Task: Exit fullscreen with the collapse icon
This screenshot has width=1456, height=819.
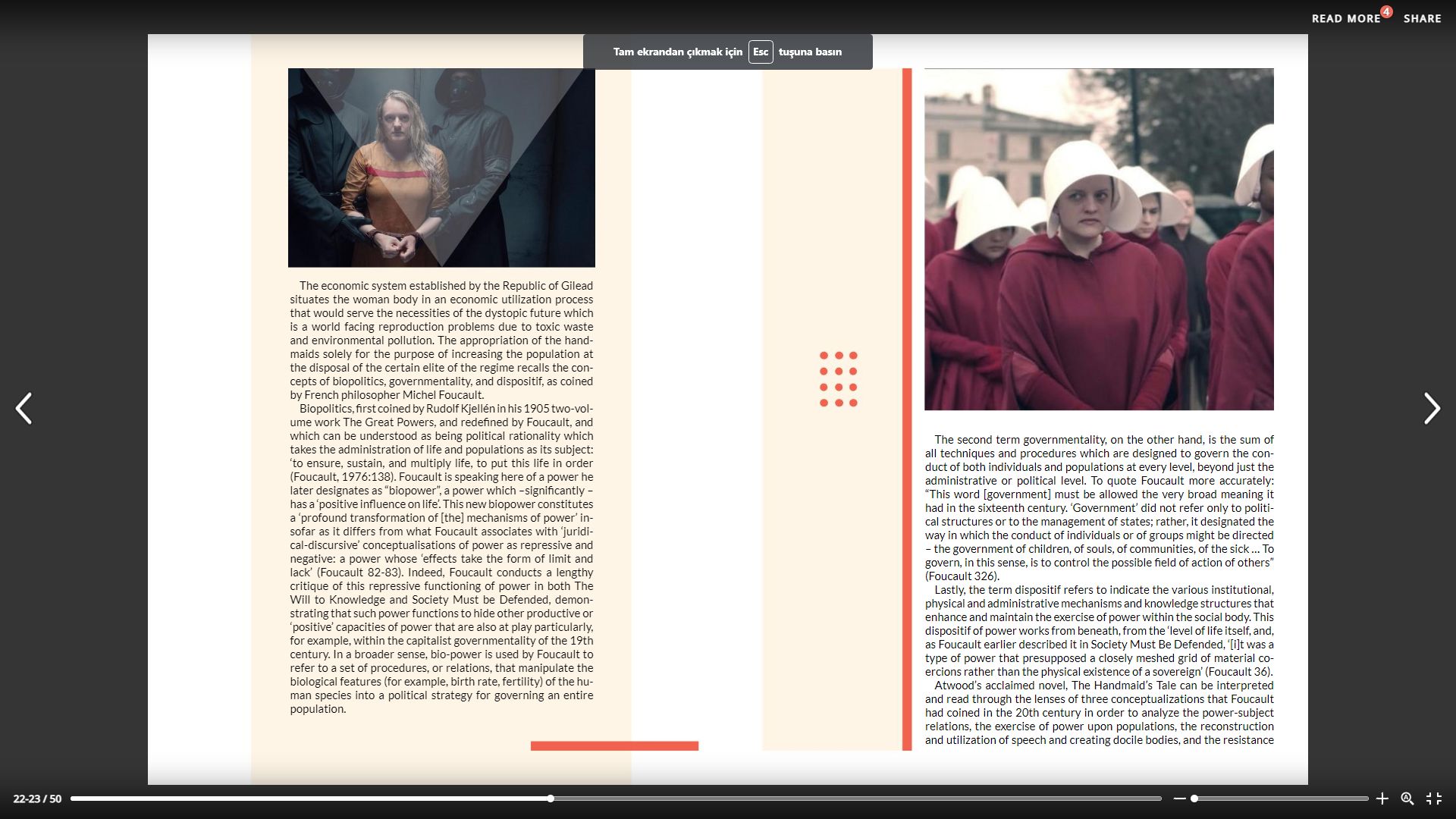Action: pos(1434,799)
